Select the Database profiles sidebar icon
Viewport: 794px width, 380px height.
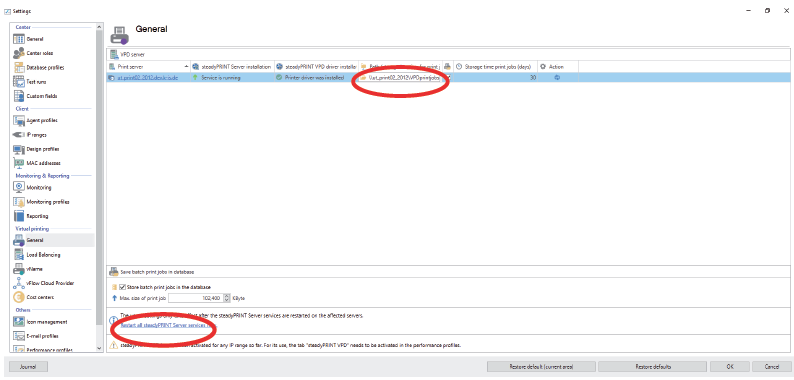tap(19, 67)
